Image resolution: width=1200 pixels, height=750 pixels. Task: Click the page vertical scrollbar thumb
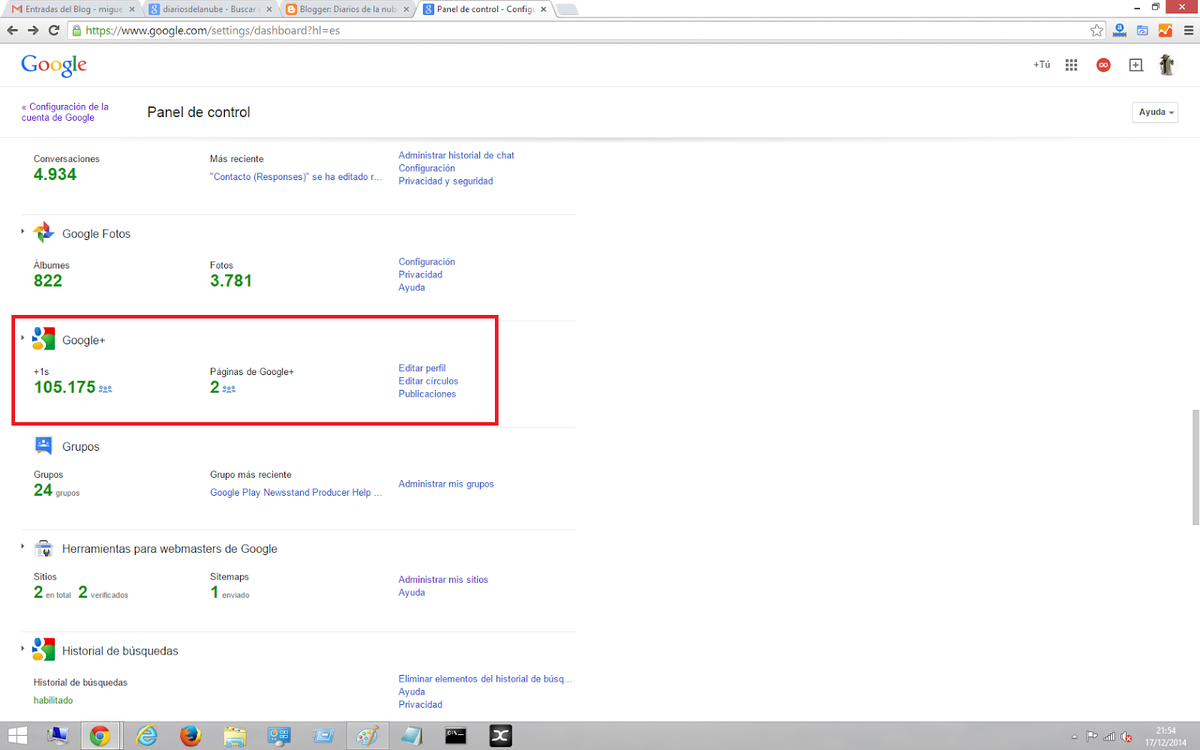pyautogui.click(x=1193, y=466)
